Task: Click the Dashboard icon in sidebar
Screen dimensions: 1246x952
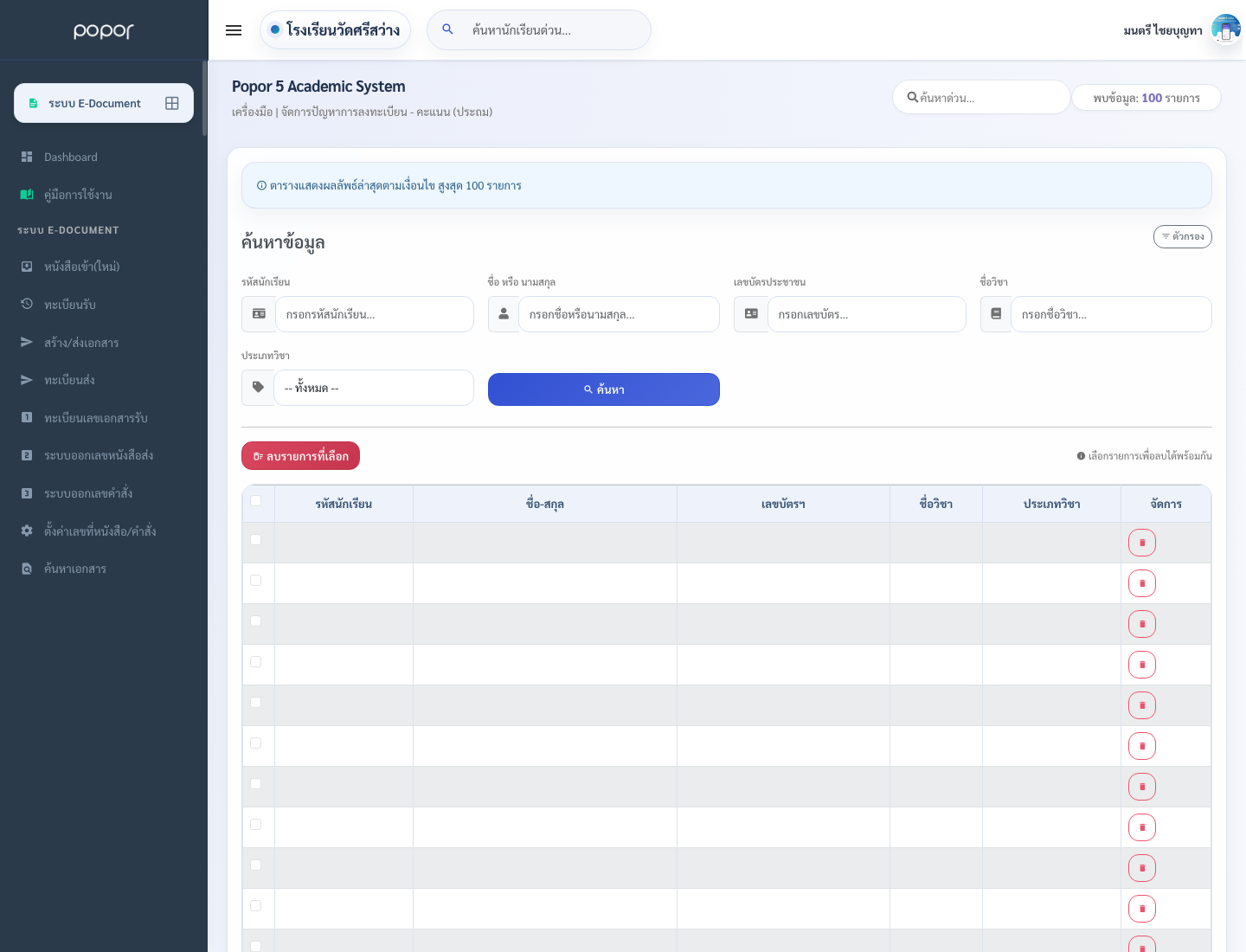Action: click(x=27, y=157)
